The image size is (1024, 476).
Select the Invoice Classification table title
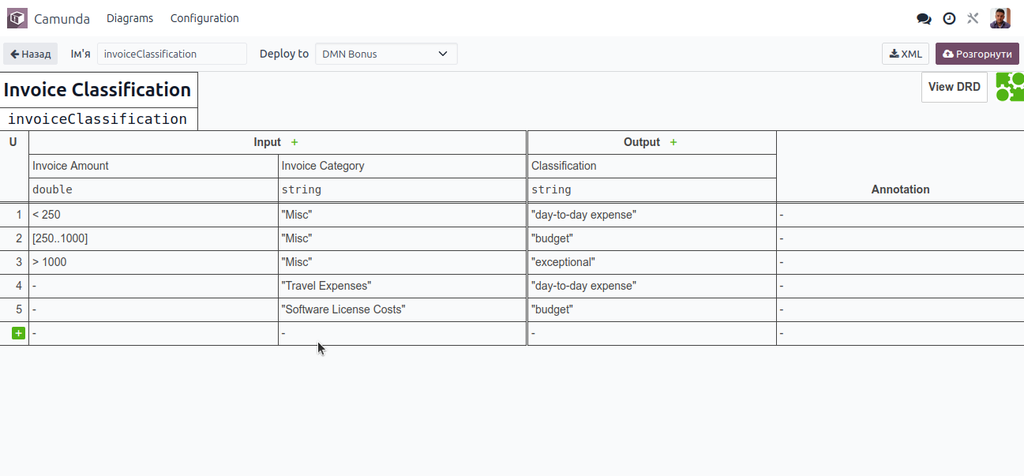[97, 89]
